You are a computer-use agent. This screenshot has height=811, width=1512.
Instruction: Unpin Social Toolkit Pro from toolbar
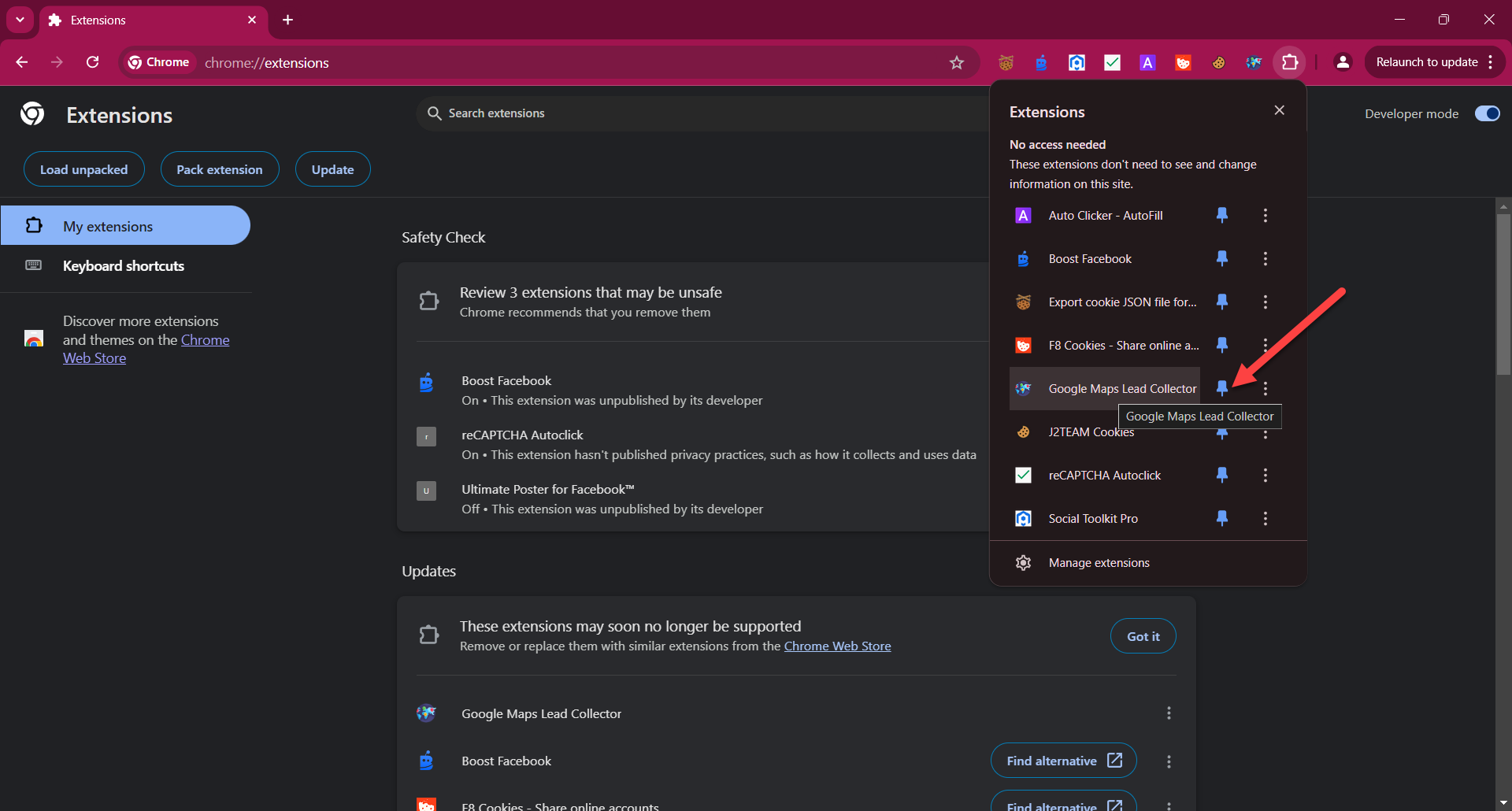coord(1221,518)
